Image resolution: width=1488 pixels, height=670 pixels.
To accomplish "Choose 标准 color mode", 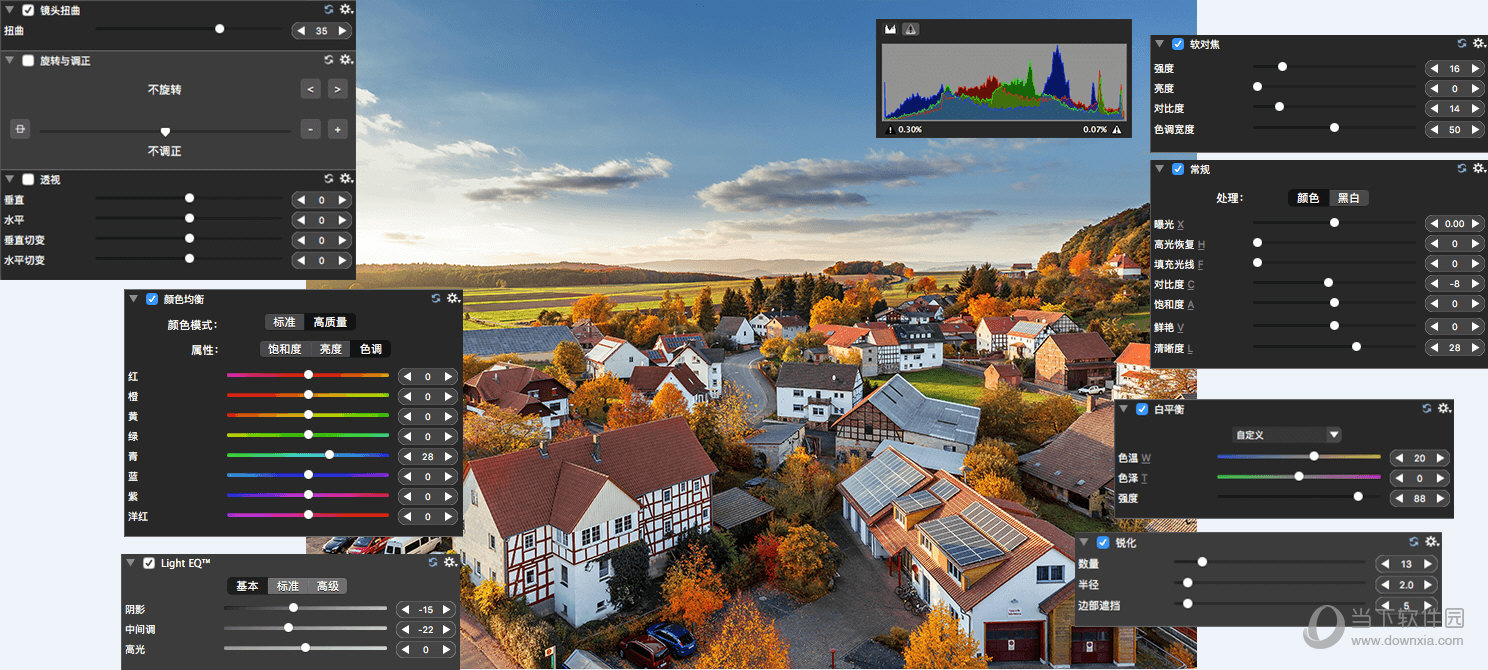I will pyautogui.click(x=284, y=322).
